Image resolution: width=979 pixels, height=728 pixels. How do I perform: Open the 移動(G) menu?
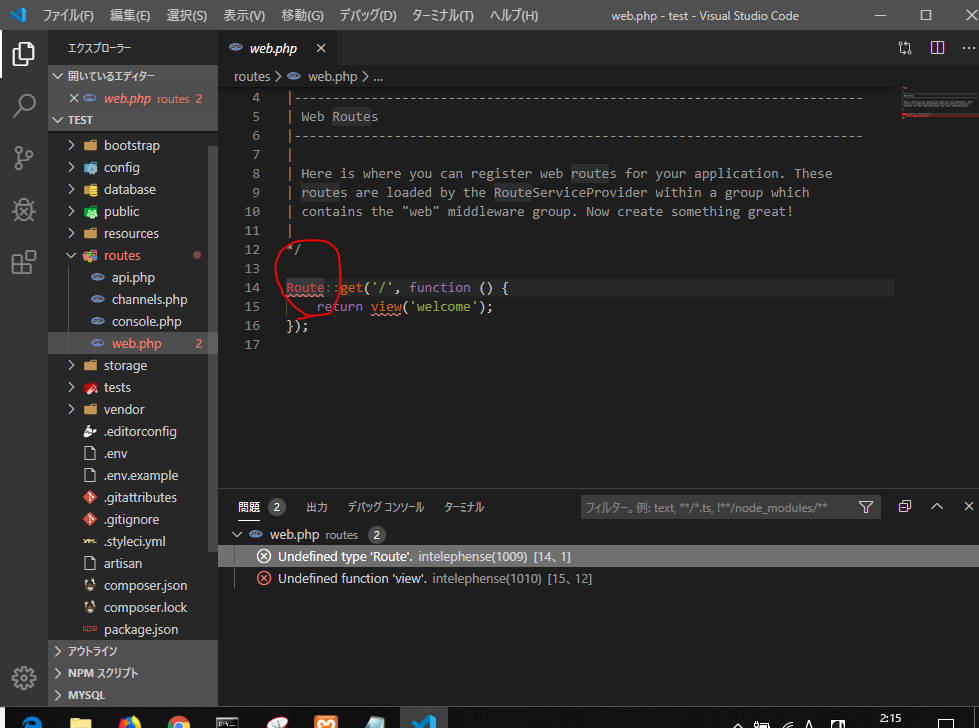pyautogui.click(x=302, y=15)
